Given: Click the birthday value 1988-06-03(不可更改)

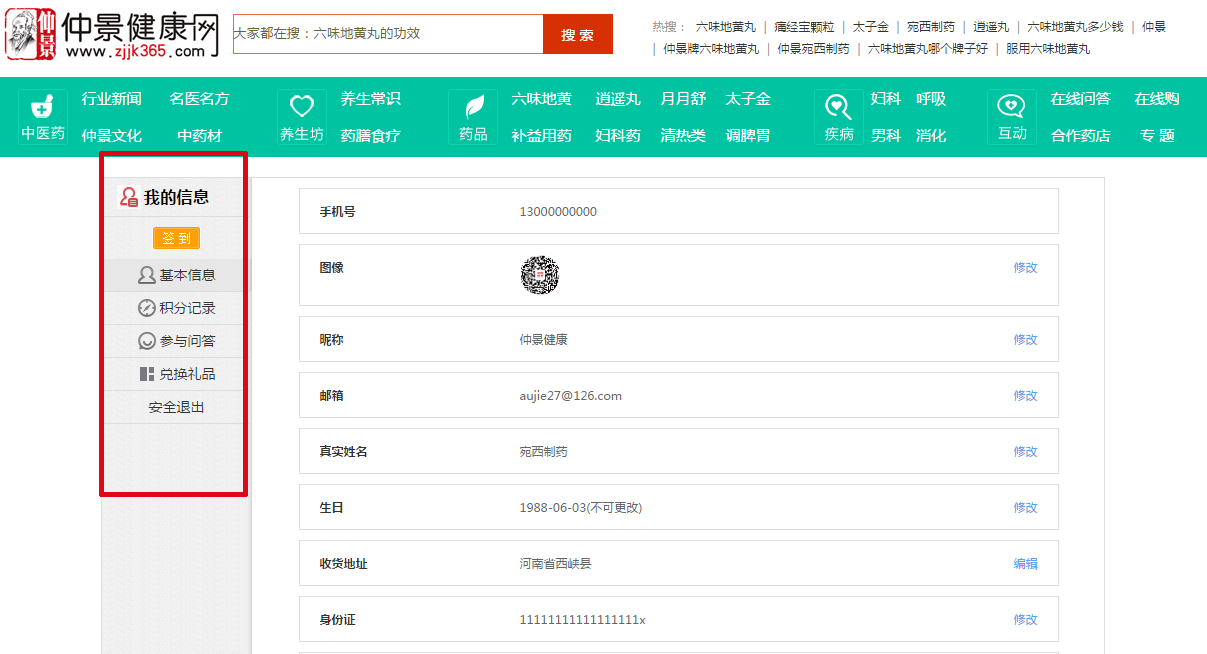Looking at the screenshot, I should [581, 508].
